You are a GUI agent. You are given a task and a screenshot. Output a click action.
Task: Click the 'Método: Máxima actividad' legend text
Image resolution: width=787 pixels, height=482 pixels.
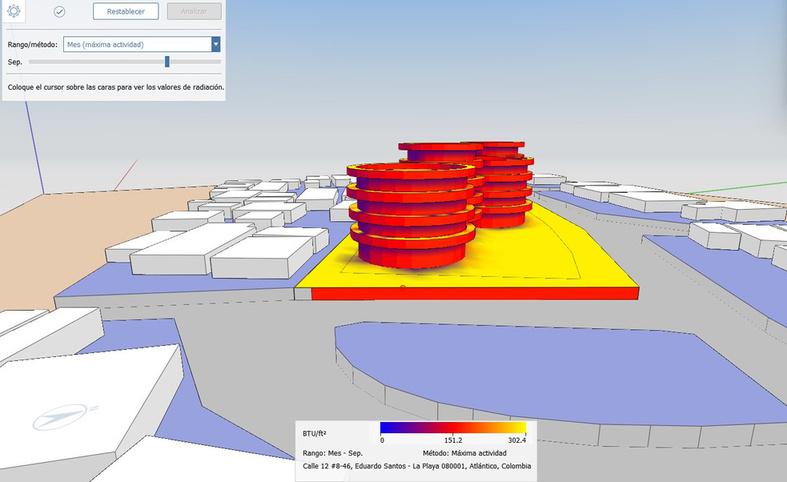tap(464, 453)
